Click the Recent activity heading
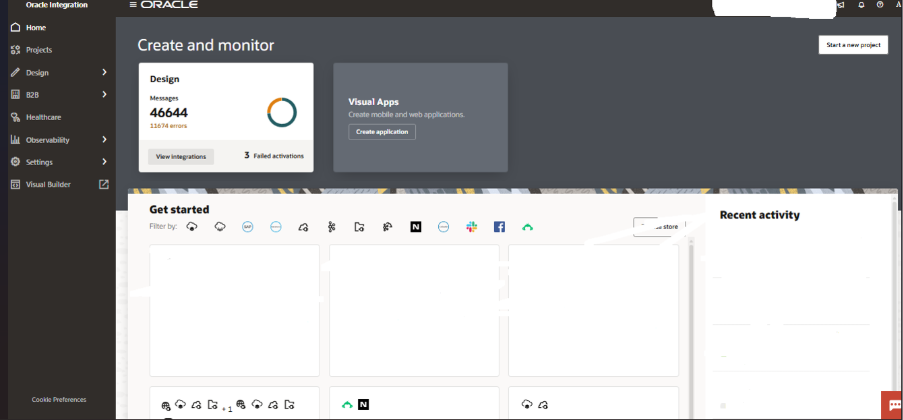This screenshot has height=420, width=903. (x=760, y=215)
